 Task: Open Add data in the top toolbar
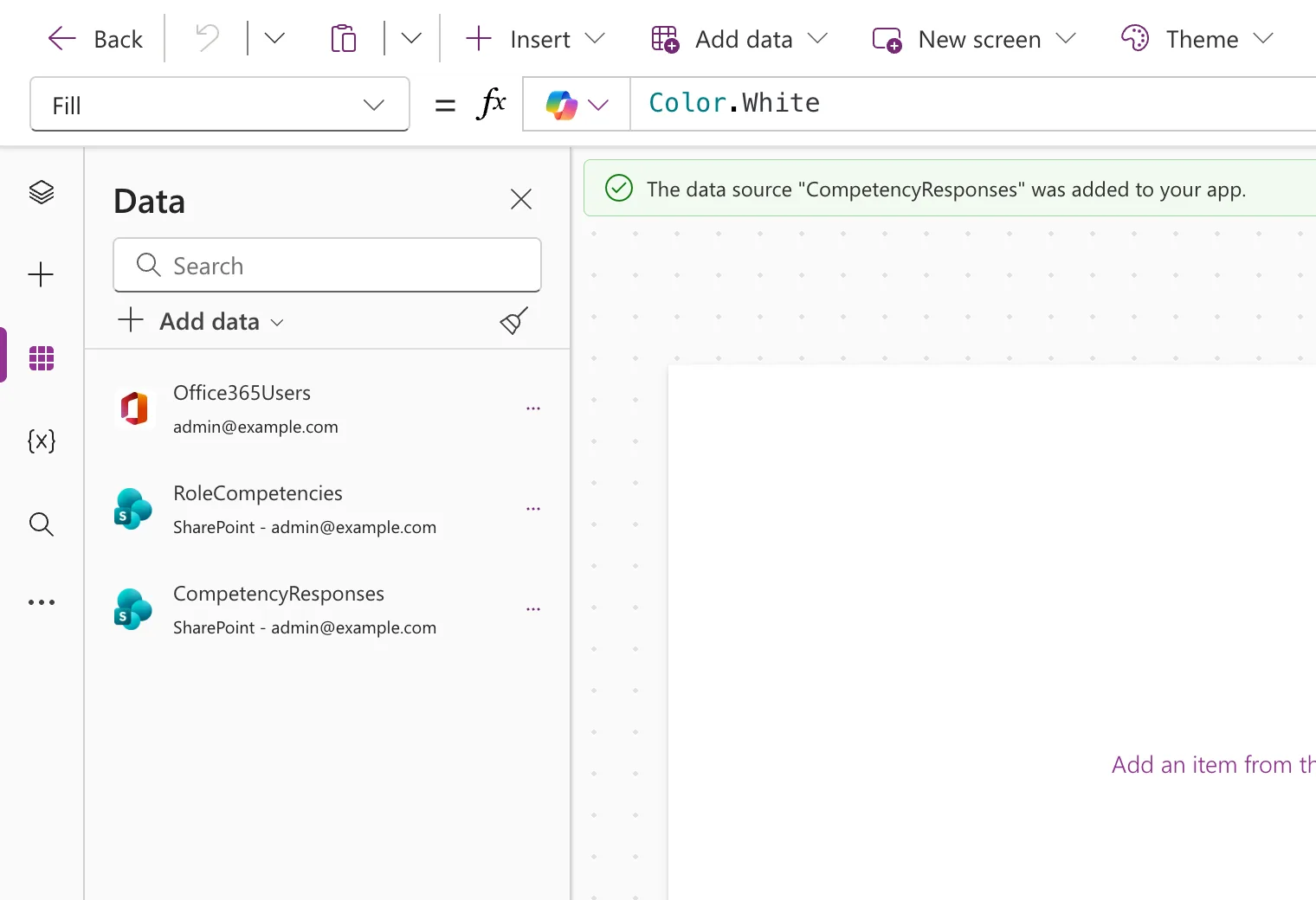click(x=739, y=39)
